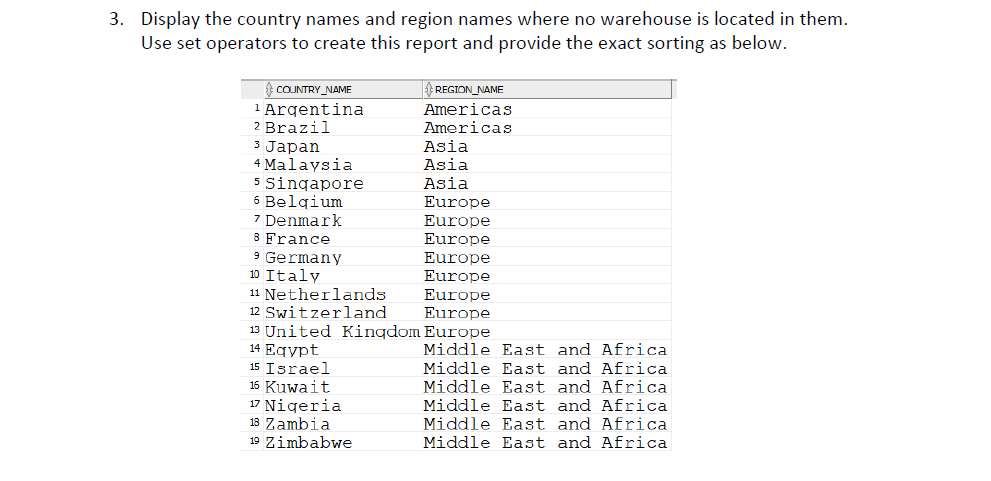Click the line starting 'Use set operators'
991x481 pixels.
point(464,44)
